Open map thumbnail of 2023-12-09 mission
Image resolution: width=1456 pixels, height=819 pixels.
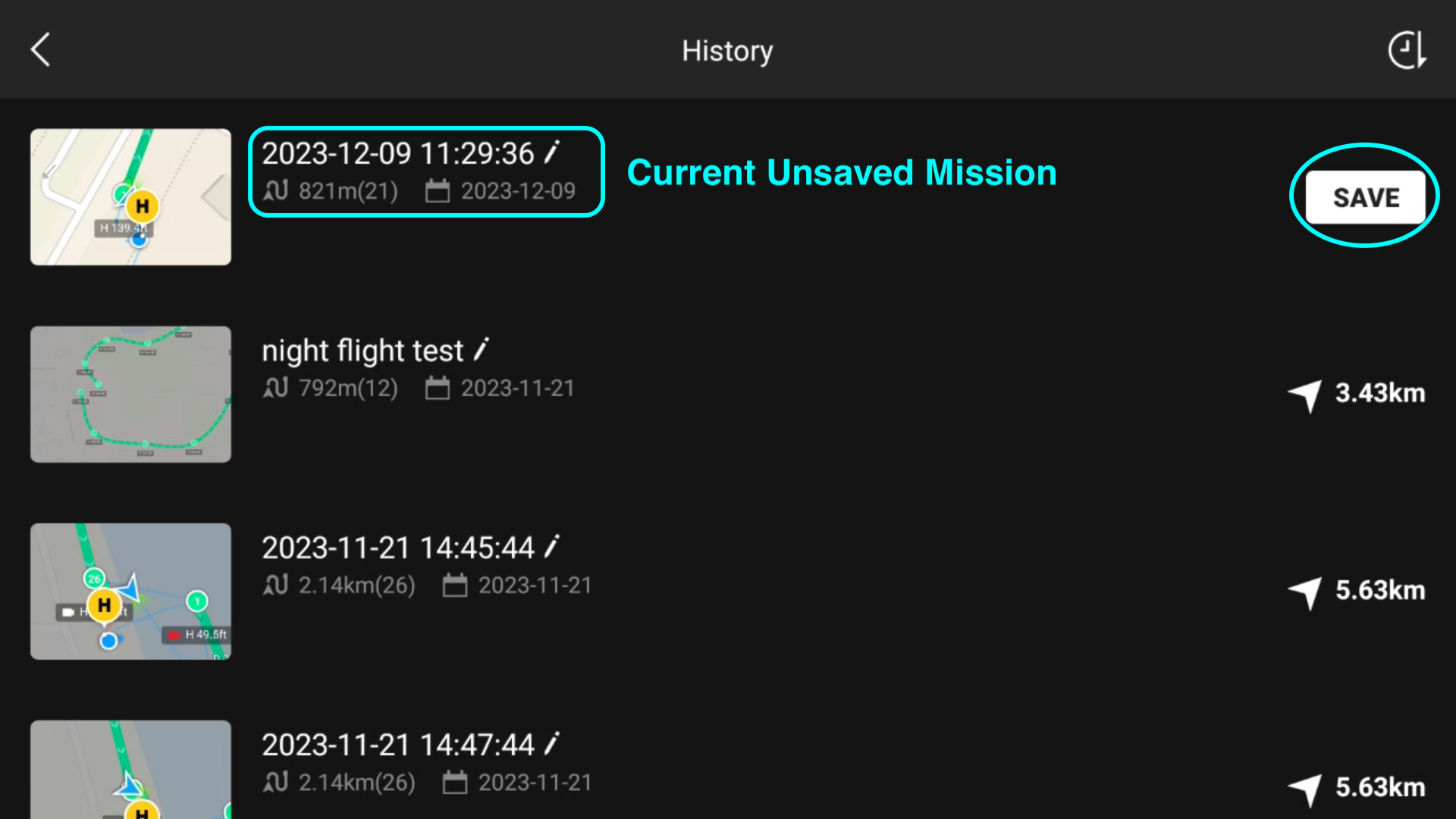[x=130, y=197]
